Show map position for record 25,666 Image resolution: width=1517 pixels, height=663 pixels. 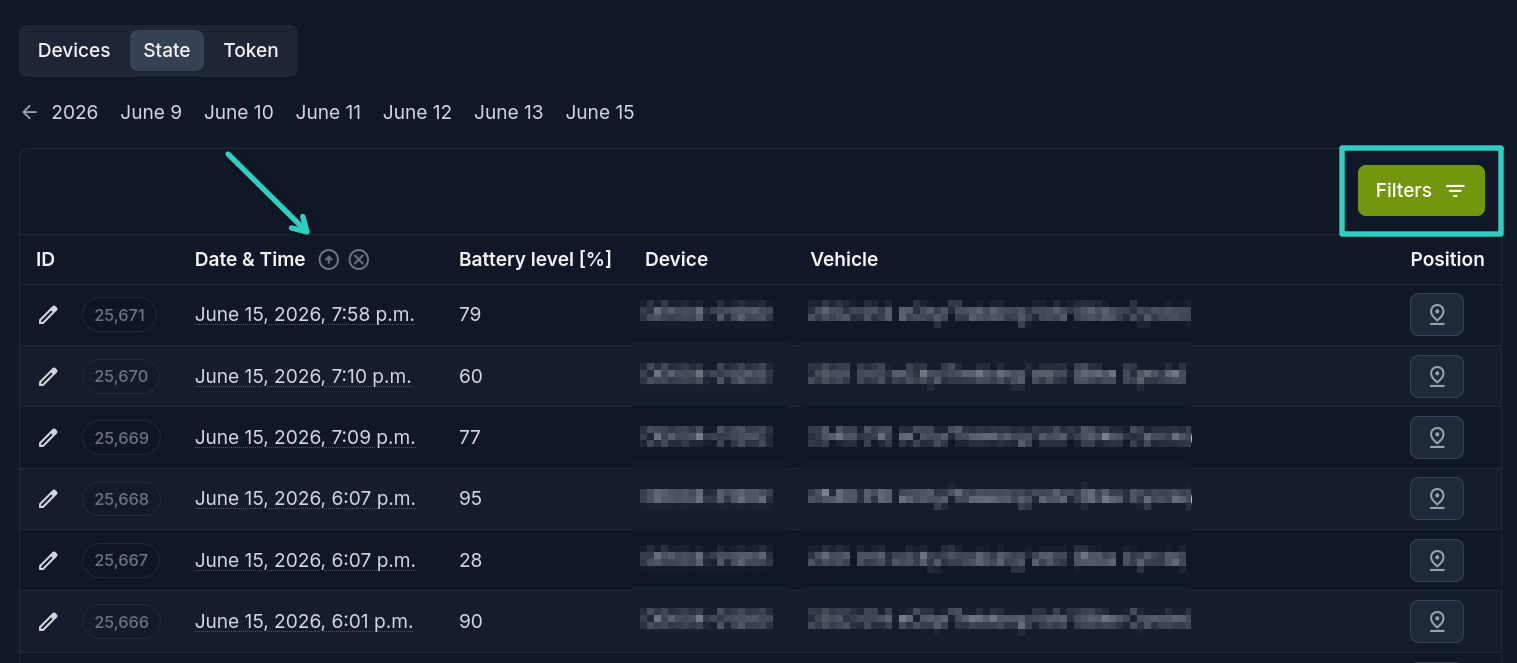pos(1437,621)
